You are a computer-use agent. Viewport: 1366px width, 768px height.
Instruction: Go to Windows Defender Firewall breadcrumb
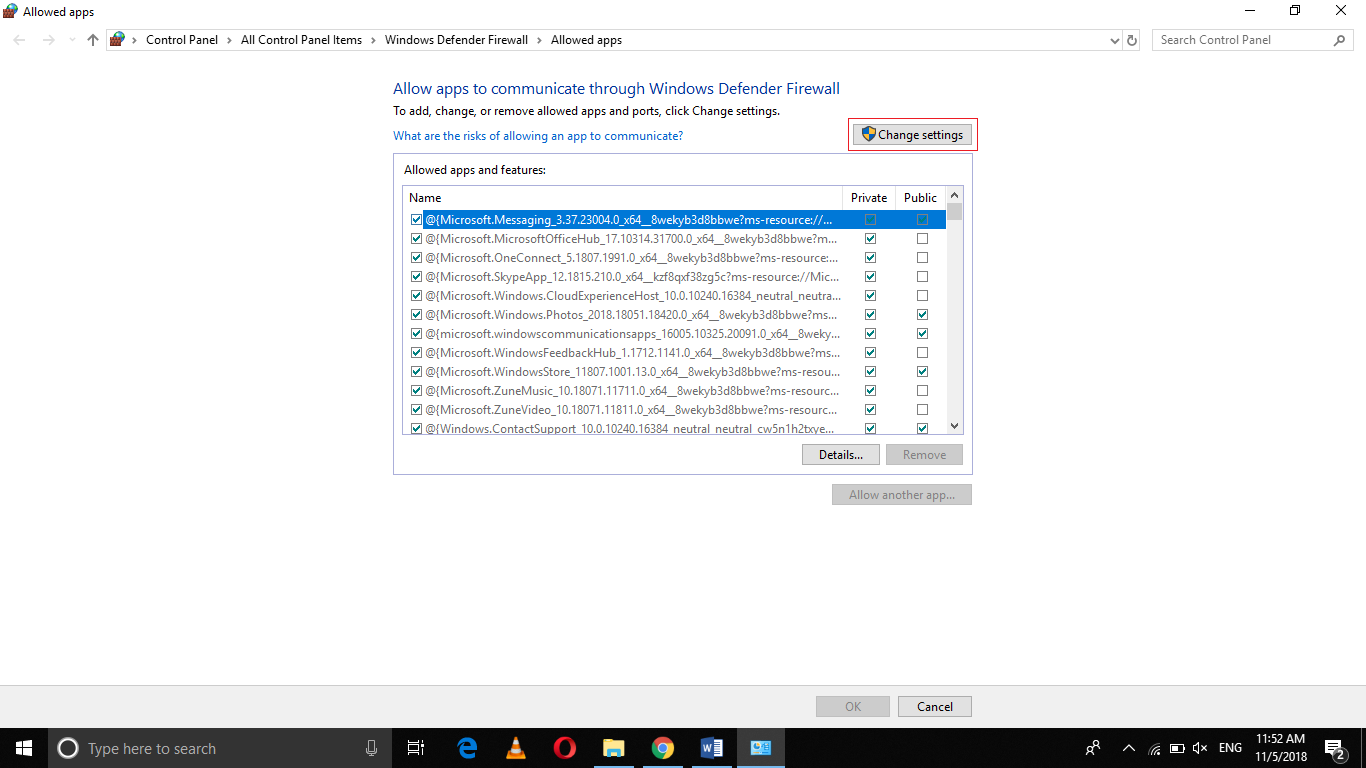click(456, 39)
